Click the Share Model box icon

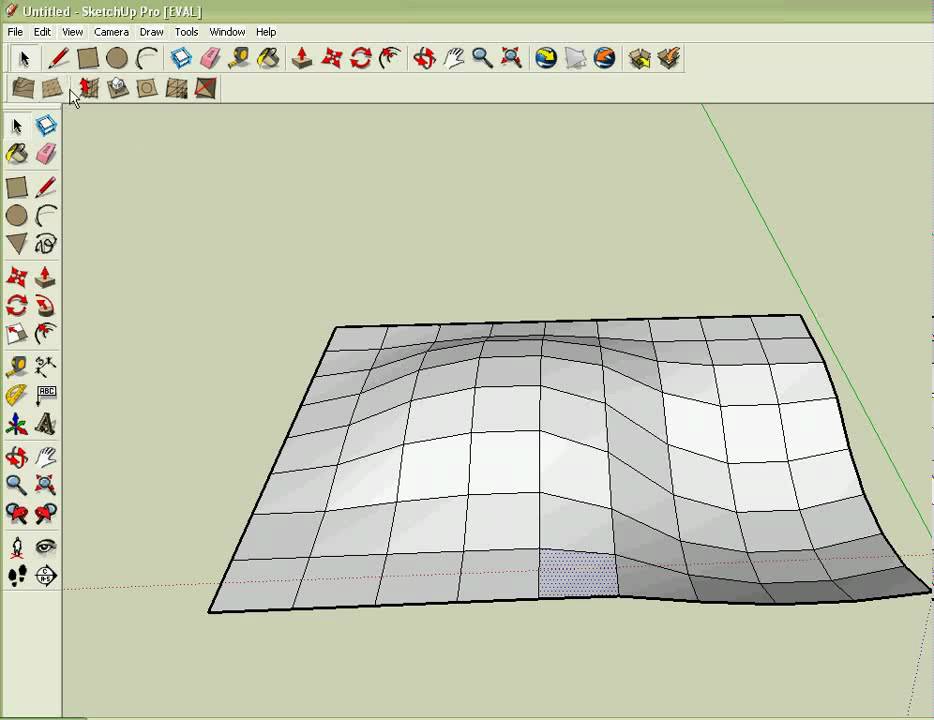[669, 58]
